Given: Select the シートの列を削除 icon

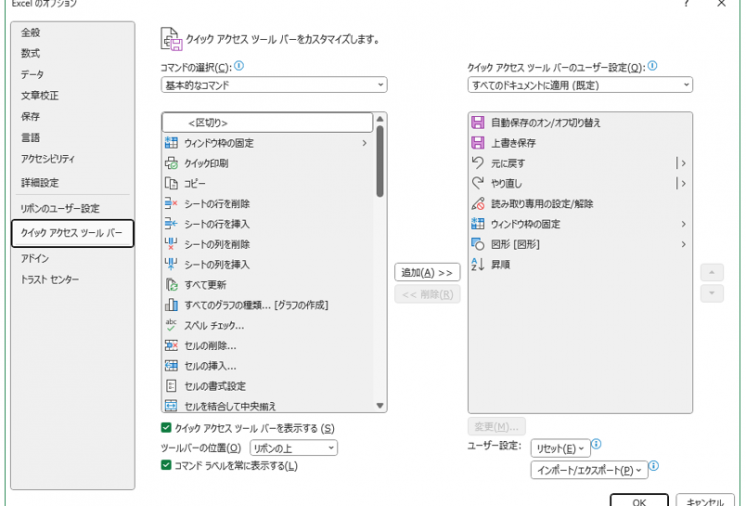Looking at the screenshot, I should coord(171,244).
